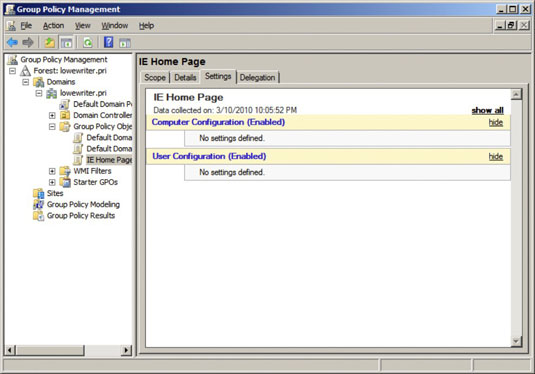Click the lowewriter.pri domain icon
Viewport: 535px width, 374px height.
pos(52,93)
